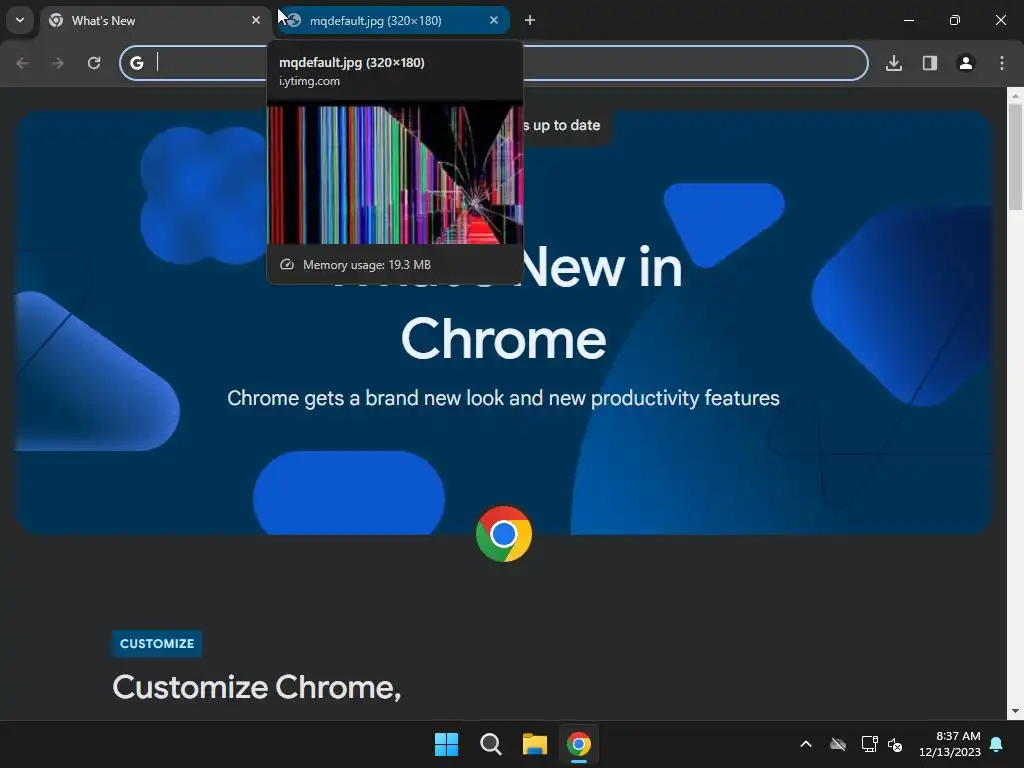Show hidden system tray icons
Image resolution: width=1024 pixels, height=768 pixels.
pyautogui.click(x=806, y=744)
